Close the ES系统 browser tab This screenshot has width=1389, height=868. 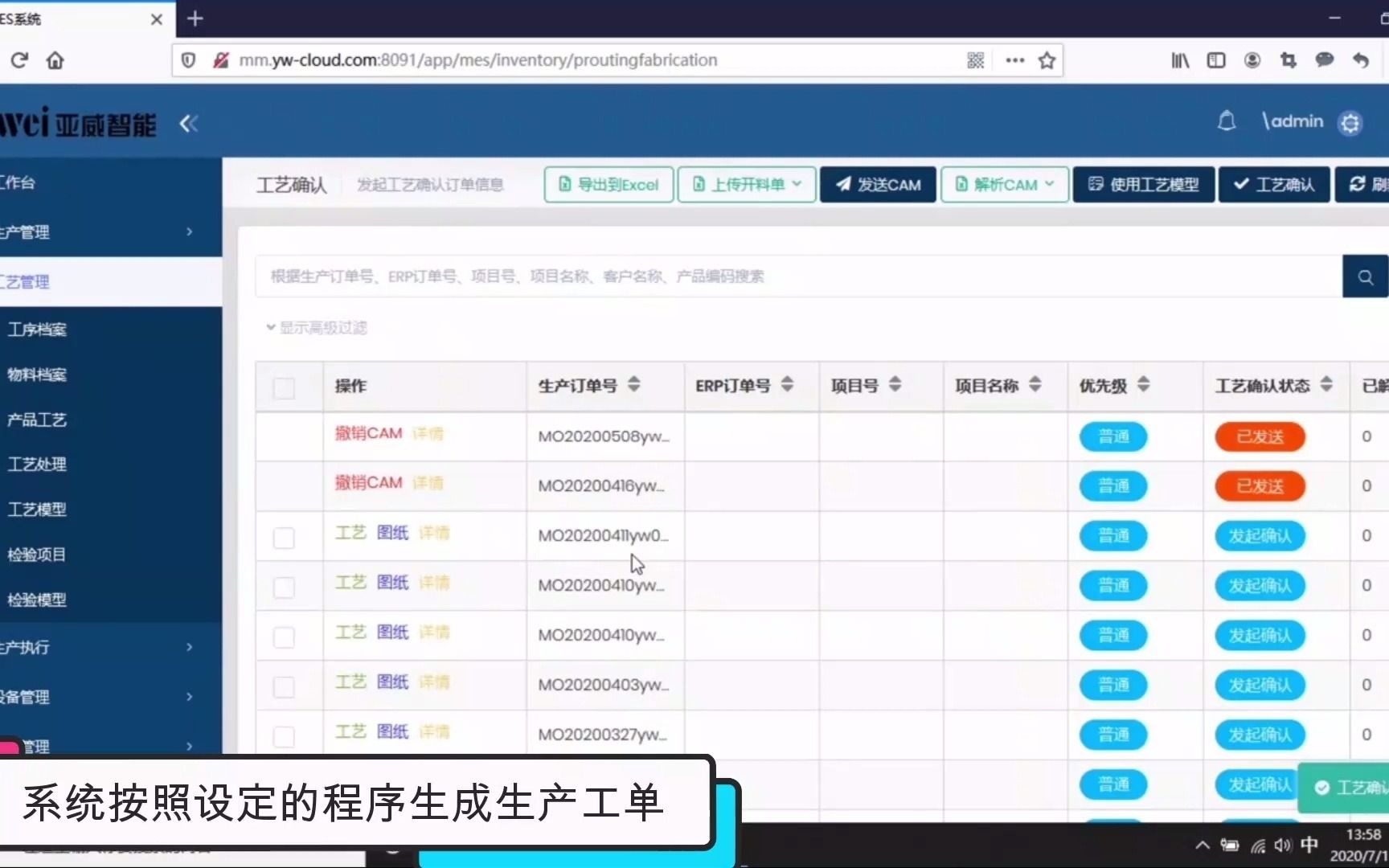tap(157, 18)
